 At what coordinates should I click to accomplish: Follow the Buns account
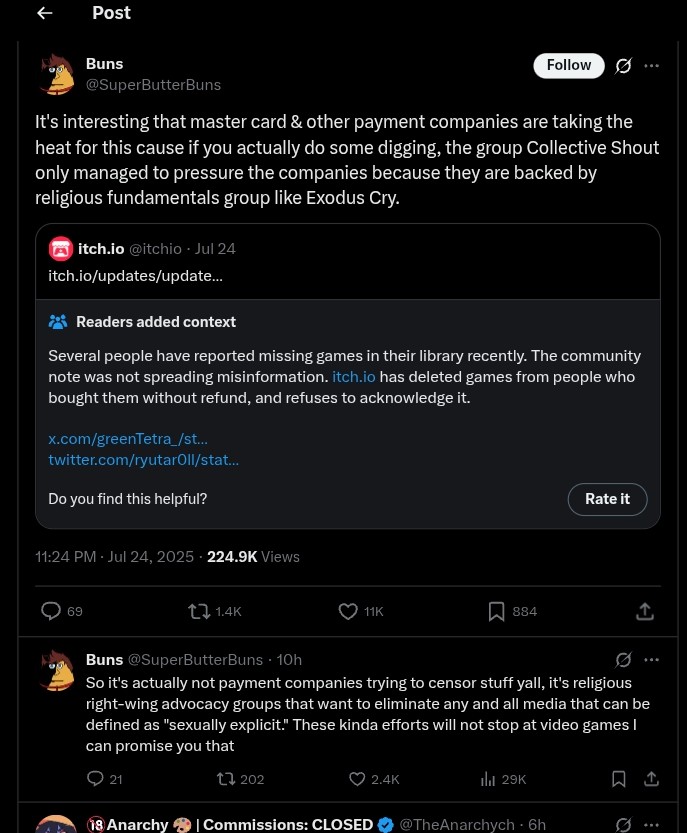click(569, 65)
